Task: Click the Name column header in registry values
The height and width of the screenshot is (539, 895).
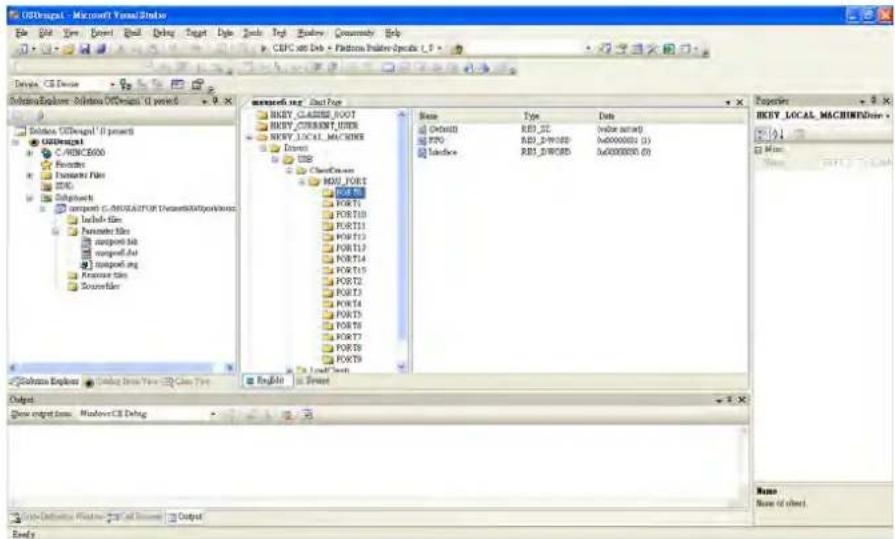Action: tap(468, 116)
